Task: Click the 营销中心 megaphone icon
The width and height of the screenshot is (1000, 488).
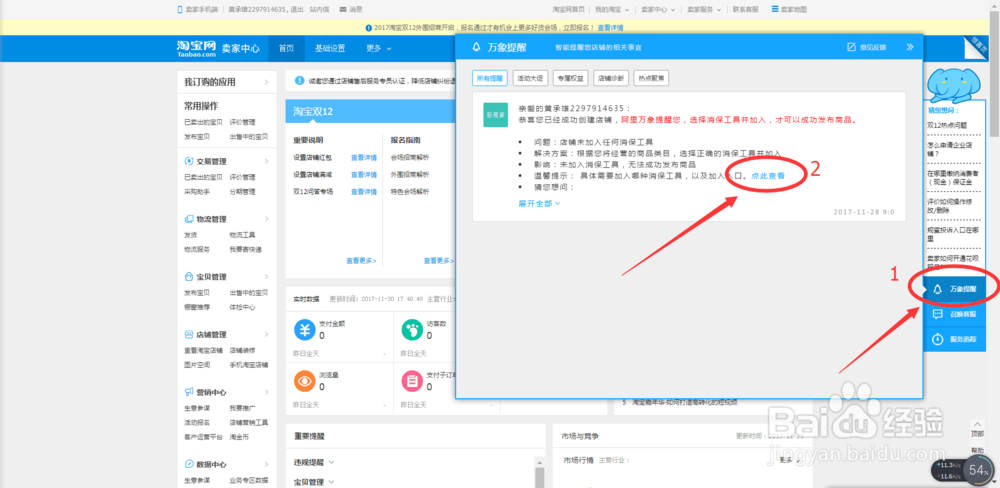Action: 189,392
